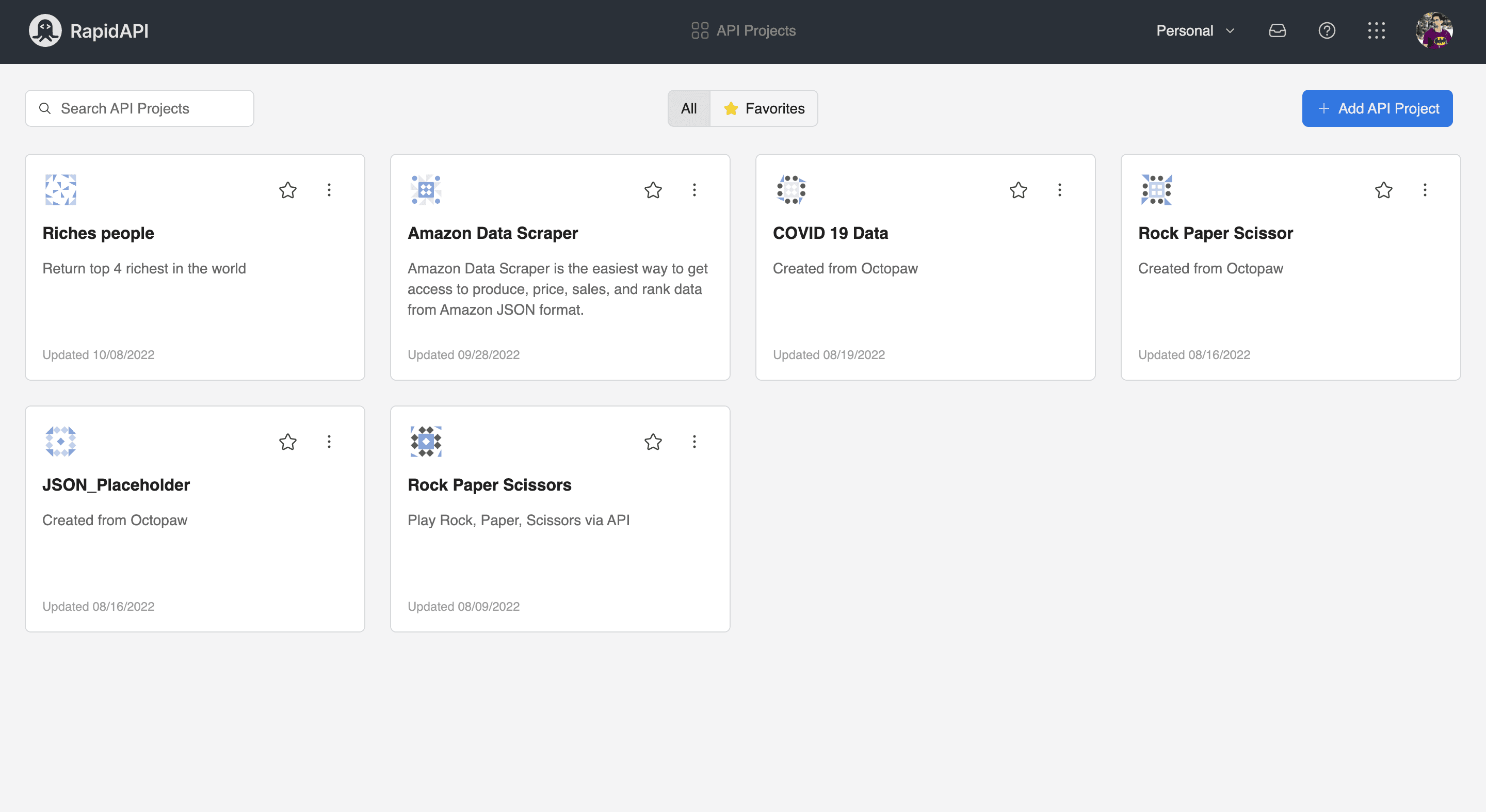Screen dimensions: 1486x812
Task: Open the Rock Paper Scissor title
Action: click(1216, 233)
